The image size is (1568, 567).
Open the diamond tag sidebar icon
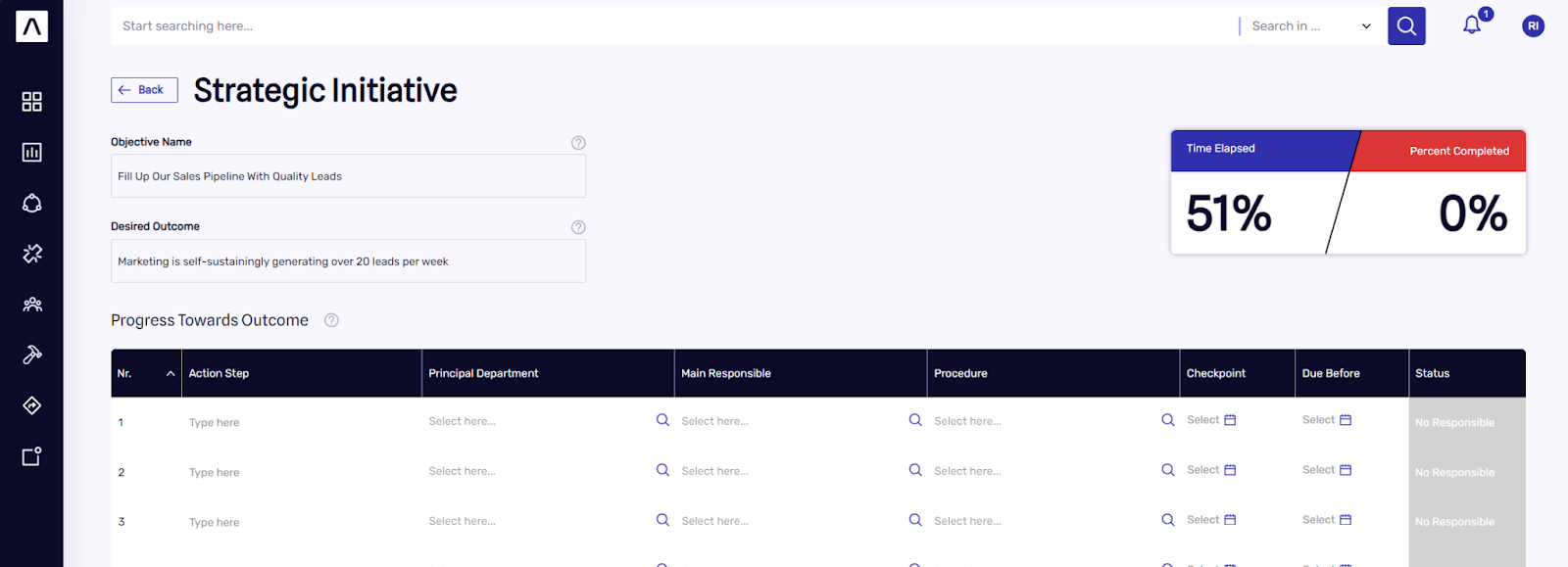coord(31,405)
